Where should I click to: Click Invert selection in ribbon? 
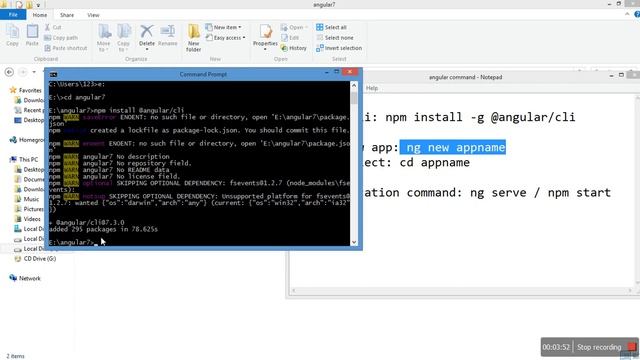(339, 48)
